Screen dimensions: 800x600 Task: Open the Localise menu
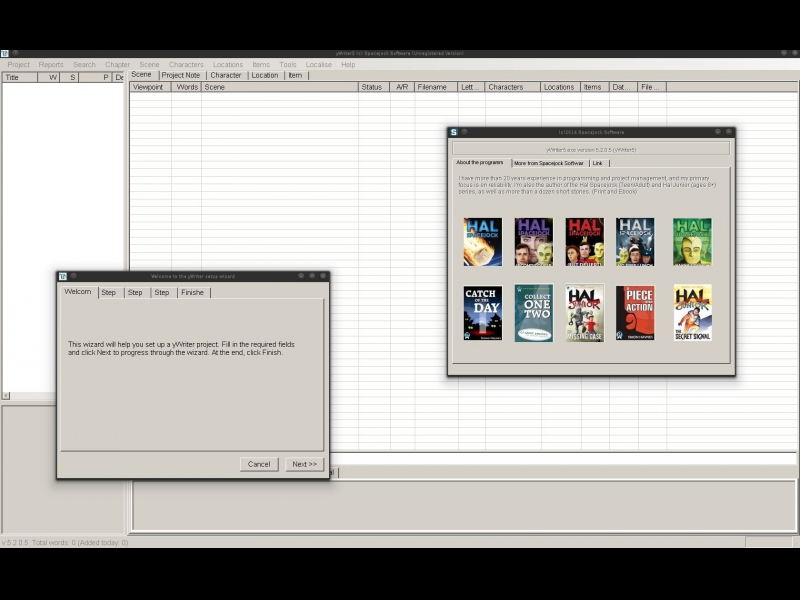coord(319,64)
